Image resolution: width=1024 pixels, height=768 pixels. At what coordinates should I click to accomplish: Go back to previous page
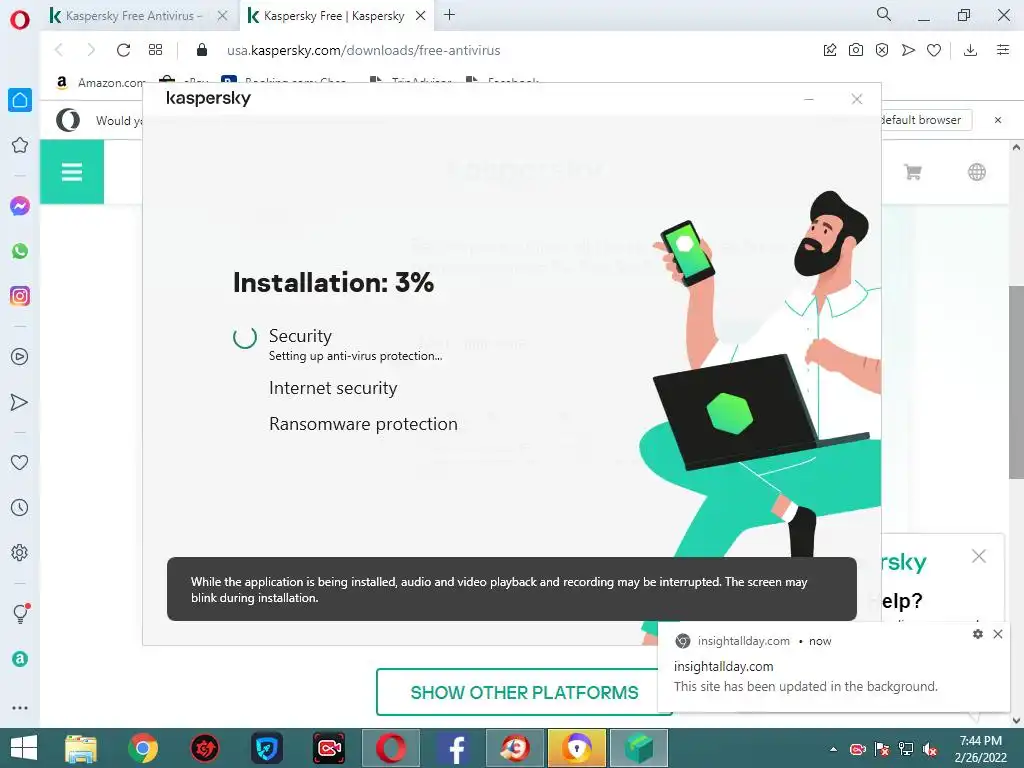(x=59, y=50)
